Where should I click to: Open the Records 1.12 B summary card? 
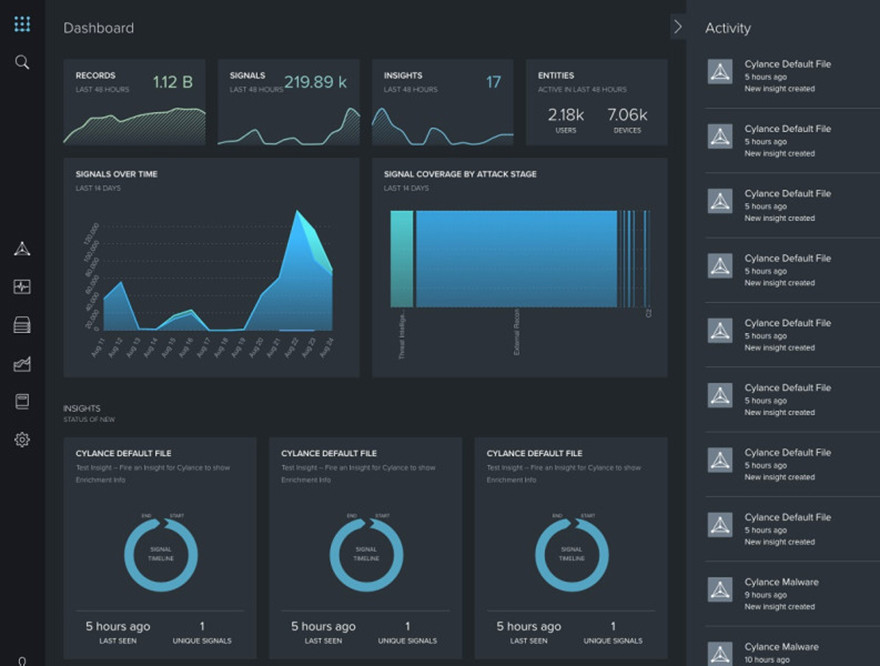135,102
